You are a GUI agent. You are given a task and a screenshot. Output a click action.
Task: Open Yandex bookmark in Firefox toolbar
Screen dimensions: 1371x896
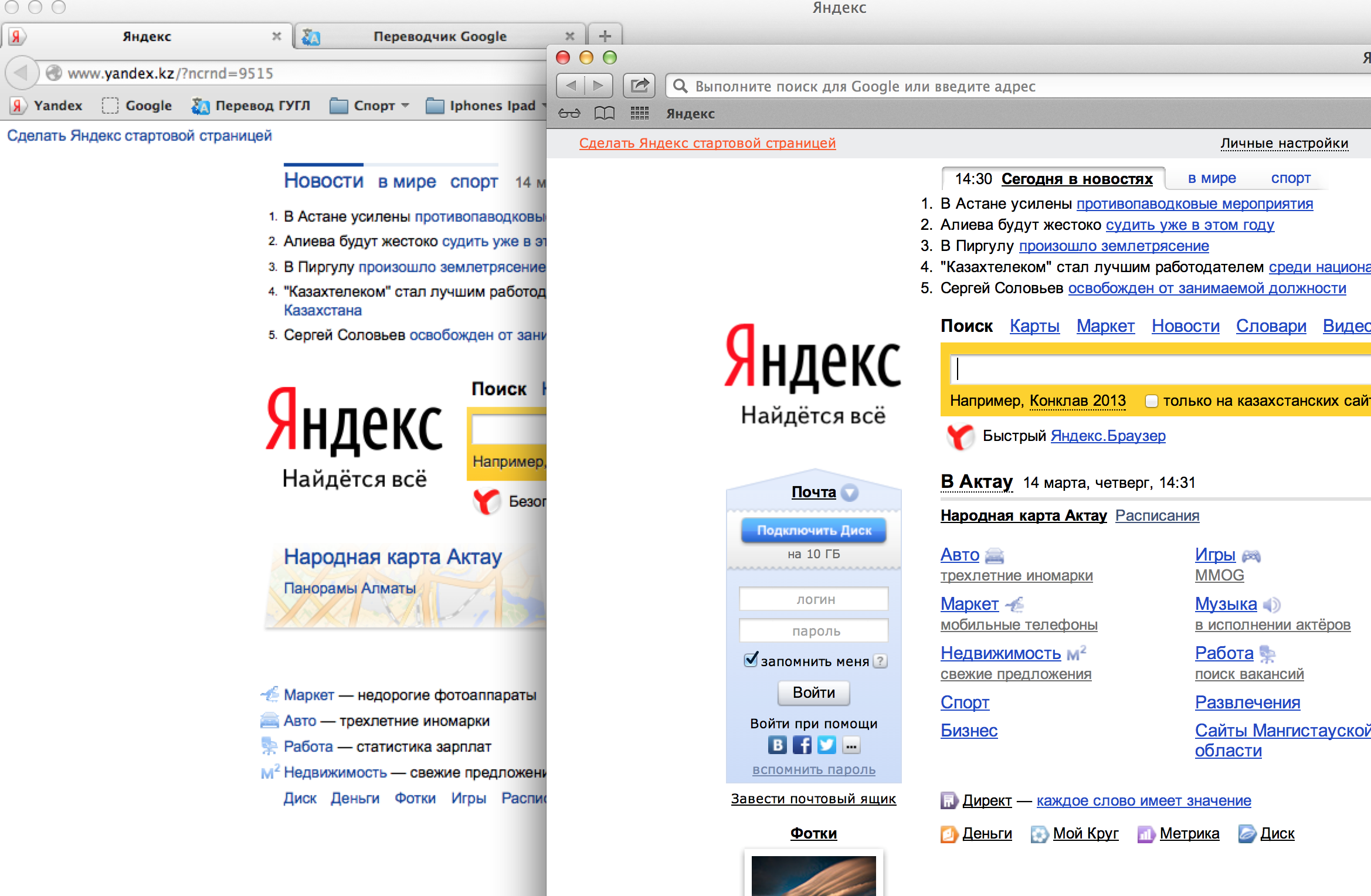(47, 106)
